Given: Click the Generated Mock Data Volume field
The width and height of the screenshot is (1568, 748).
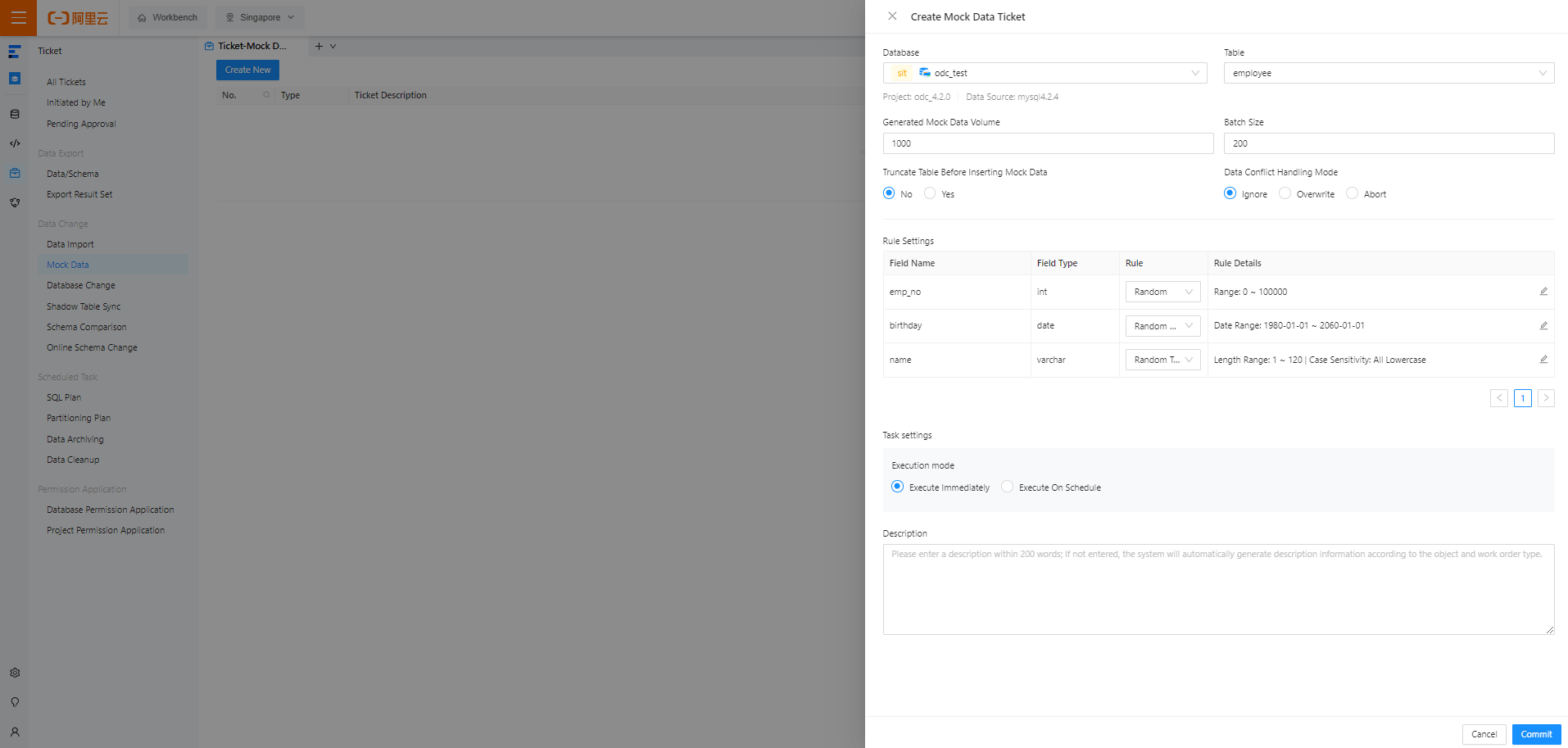Looking at the screenshot, I should [x=1048, y=143].
